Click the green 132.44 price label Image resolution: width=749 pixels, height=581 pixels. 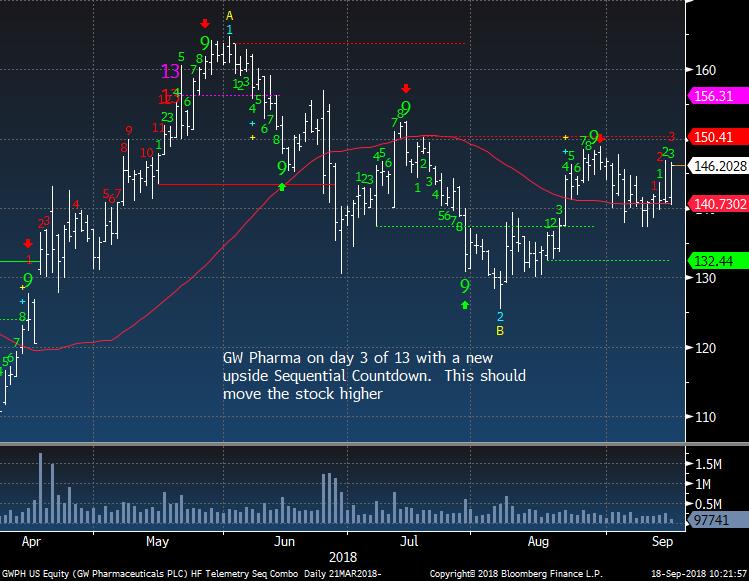pos(717,261)
